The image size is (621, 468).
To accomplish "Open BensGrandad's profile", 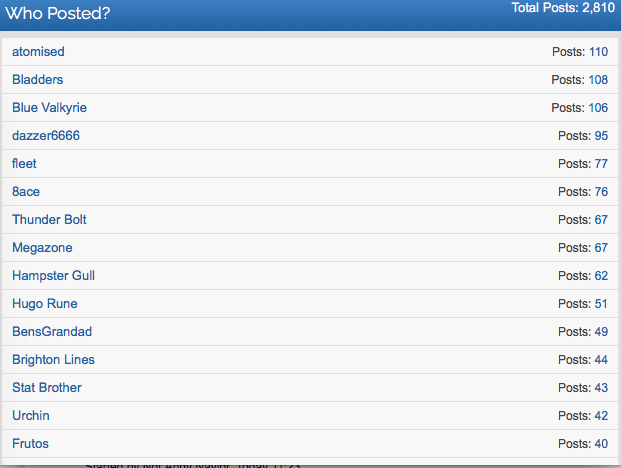I will tap(52, 331).
